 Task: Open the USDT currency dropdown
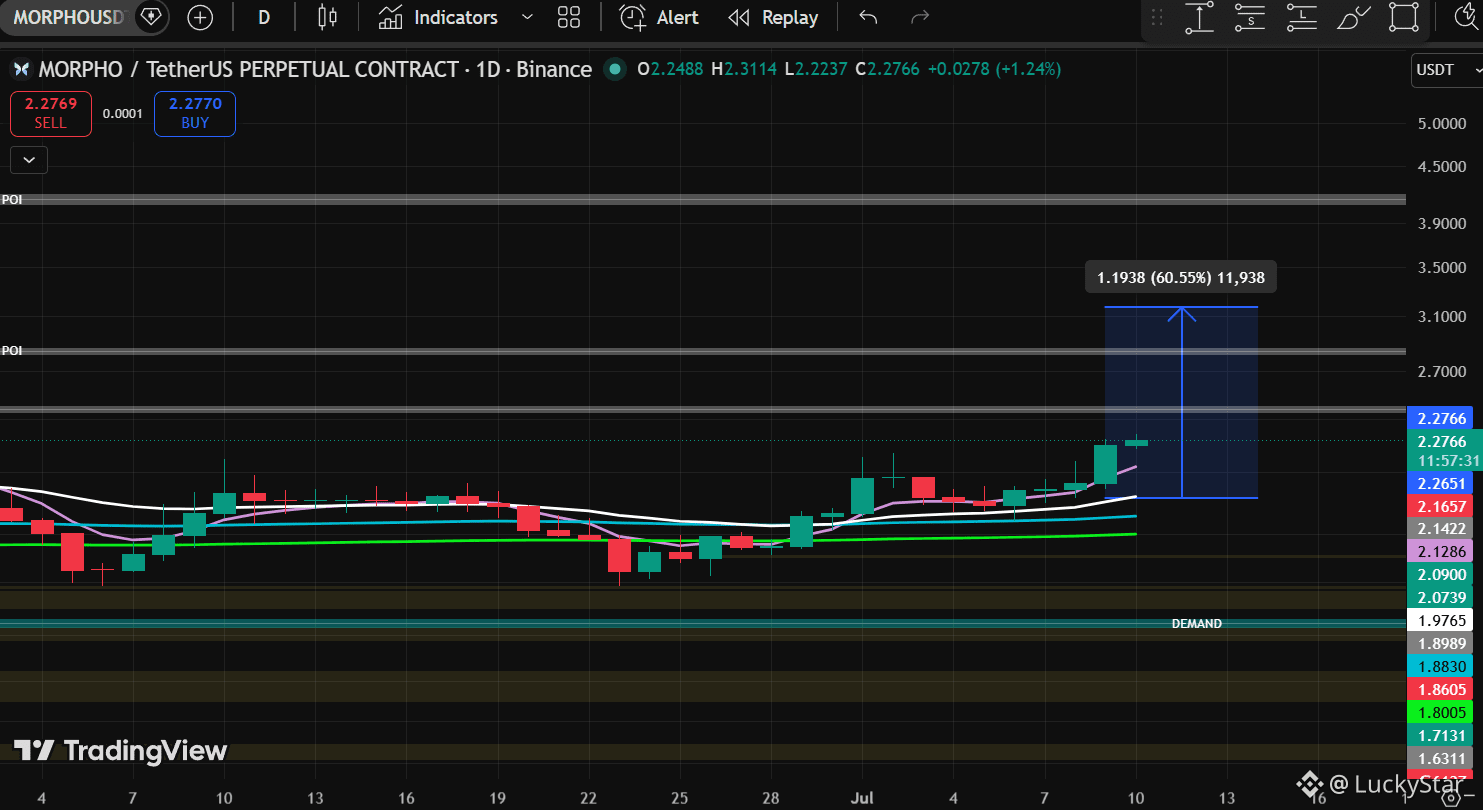click(1448, 70)
